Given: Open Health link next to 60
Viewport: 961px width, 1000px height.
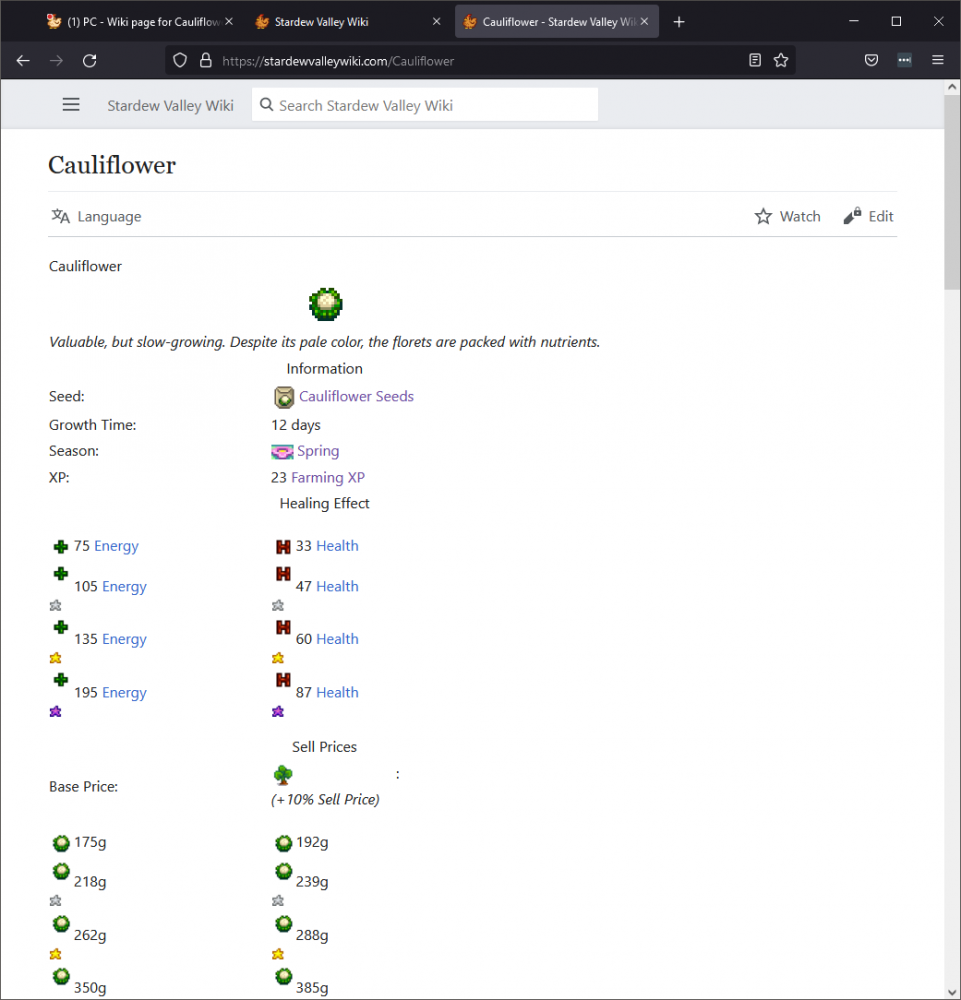Looking at the screenshot, I should point(337,640).
